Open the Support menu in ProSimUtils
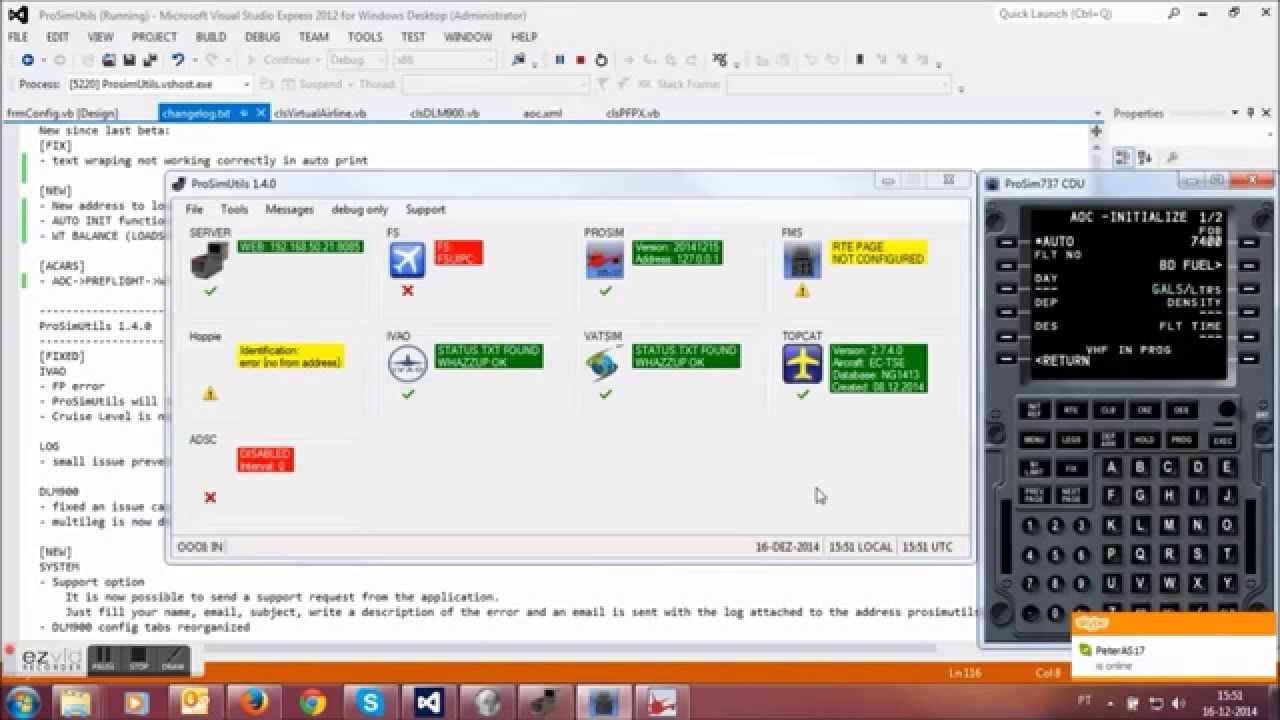The width and height of the screenshot is (1280, 720). (425, 209)
